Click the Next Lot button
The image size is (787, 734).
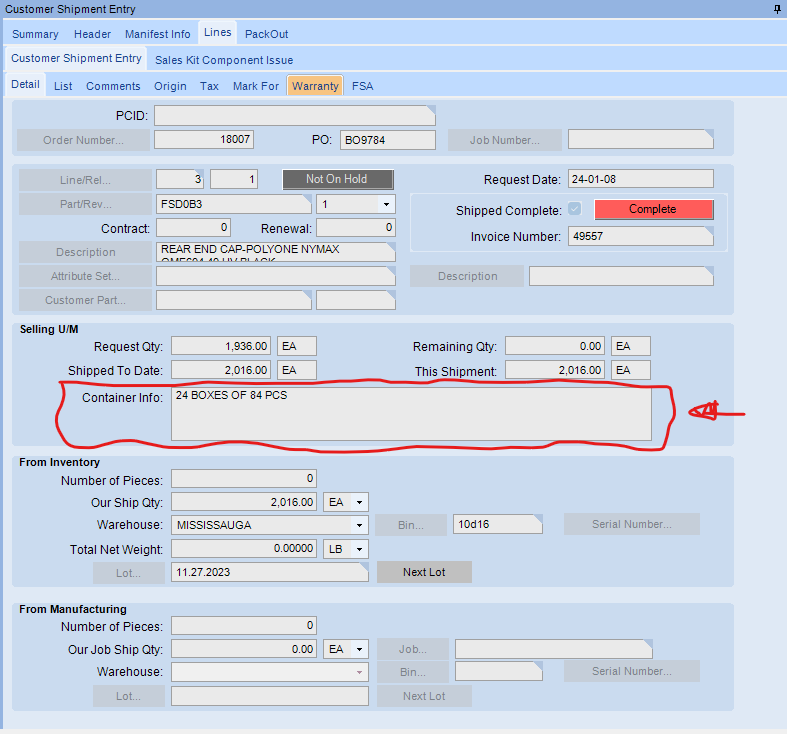424,572
